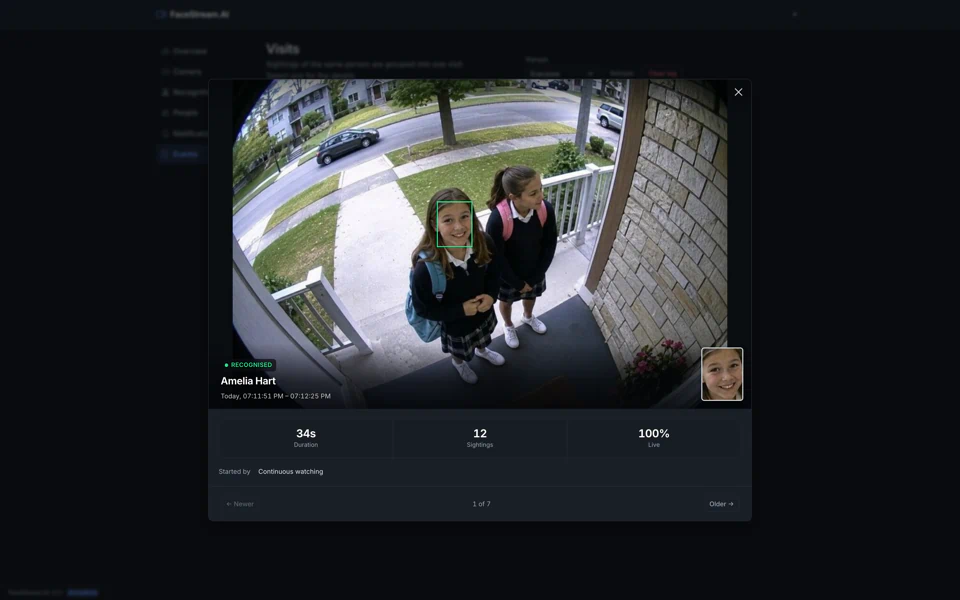Screen dimensions: 960x600
Task: Click the Started by label
Action: (234, 471)
